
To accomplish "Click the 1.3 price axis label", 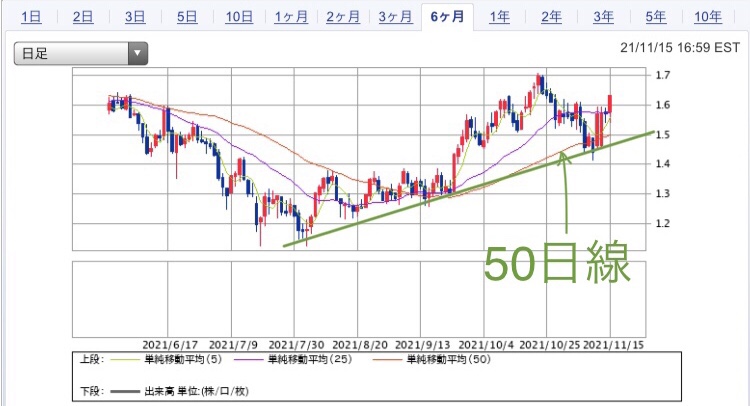I will pyautogui.click(x=662, y=194).
